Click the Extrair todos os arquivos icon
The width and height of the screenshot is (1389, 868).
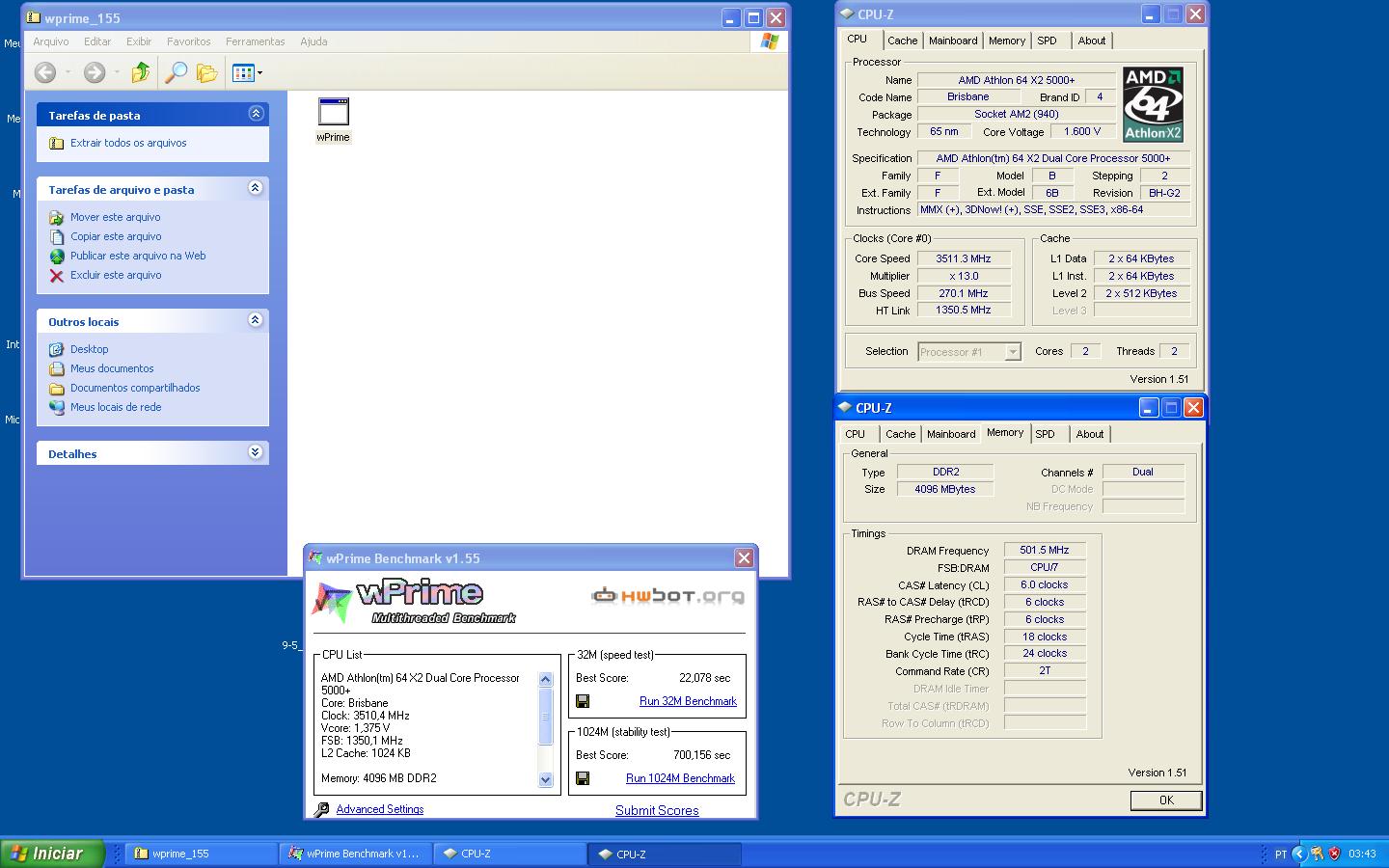56,143
